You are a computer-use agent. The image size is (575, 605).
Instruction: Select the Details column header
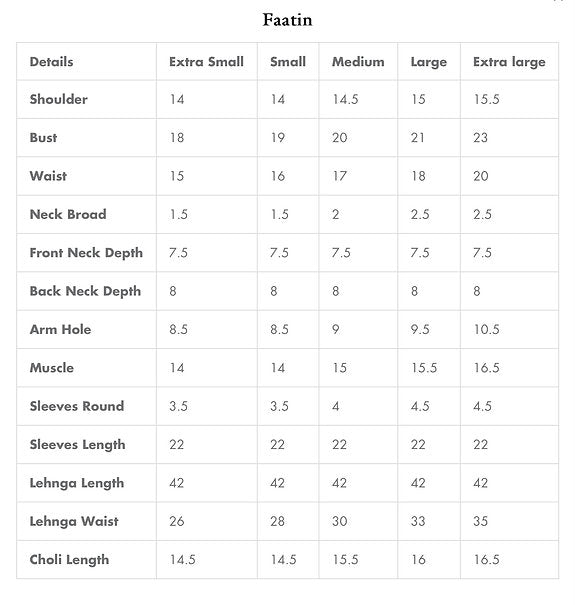point(51,62)
